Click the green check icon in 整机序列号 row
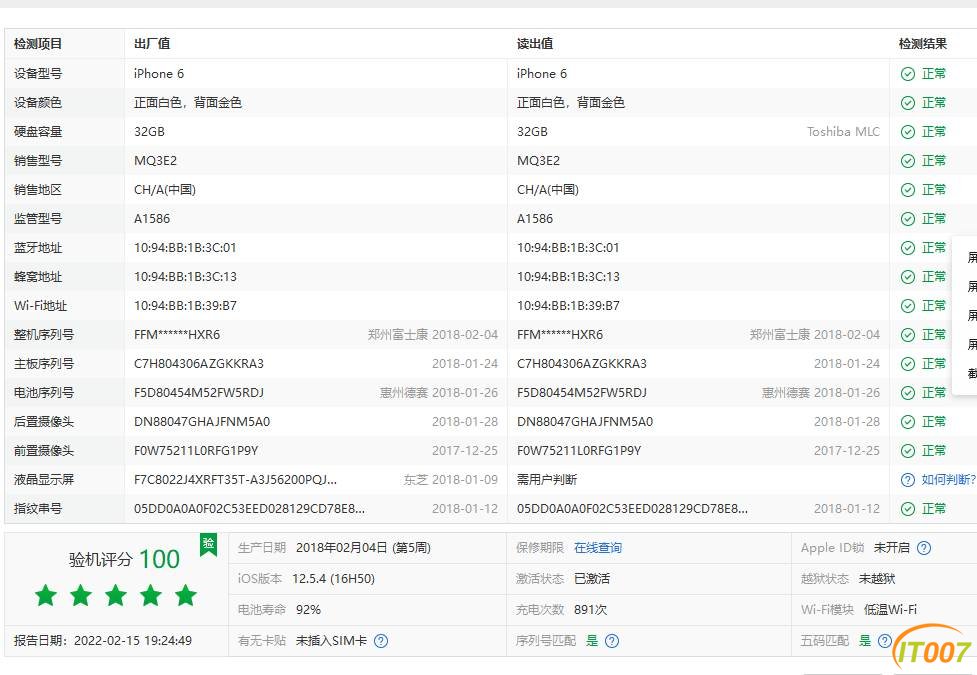The width and height of the screenshot is (977, 675). coord(908,335)
